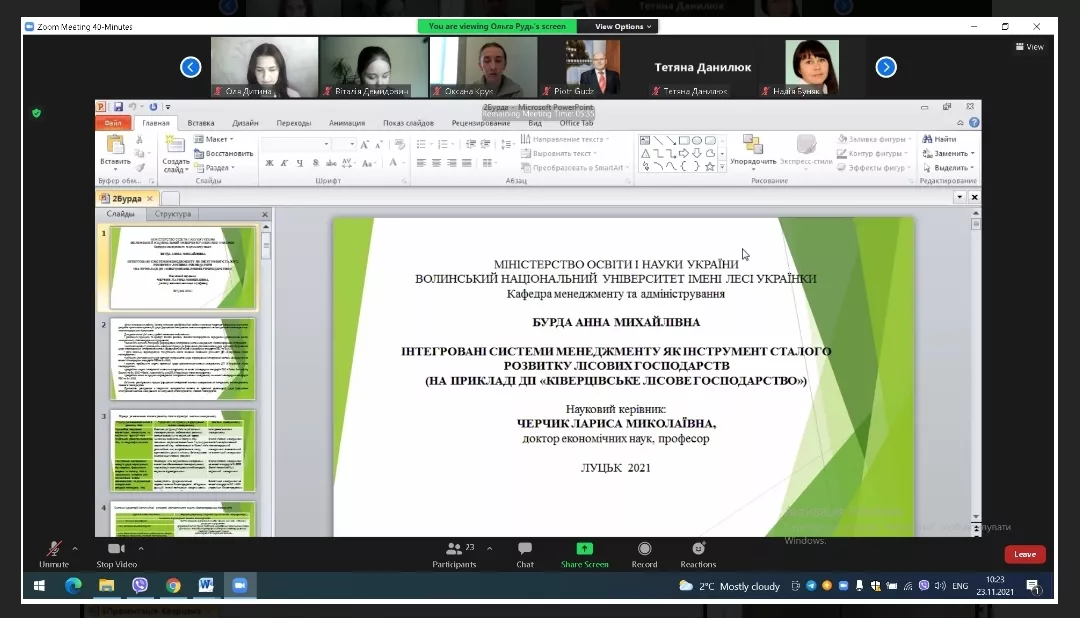This screenshot has height=618, width=1080.
Task: Click the green Share Screen icon
Action: [x=584, y=549]
